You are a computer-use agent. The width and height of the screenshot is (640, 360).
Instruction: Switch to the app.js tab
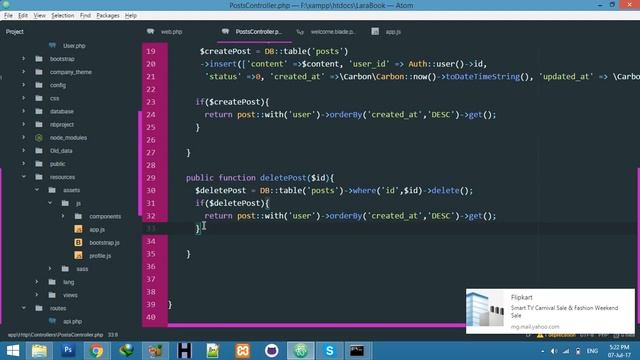(x=393, y=32)
